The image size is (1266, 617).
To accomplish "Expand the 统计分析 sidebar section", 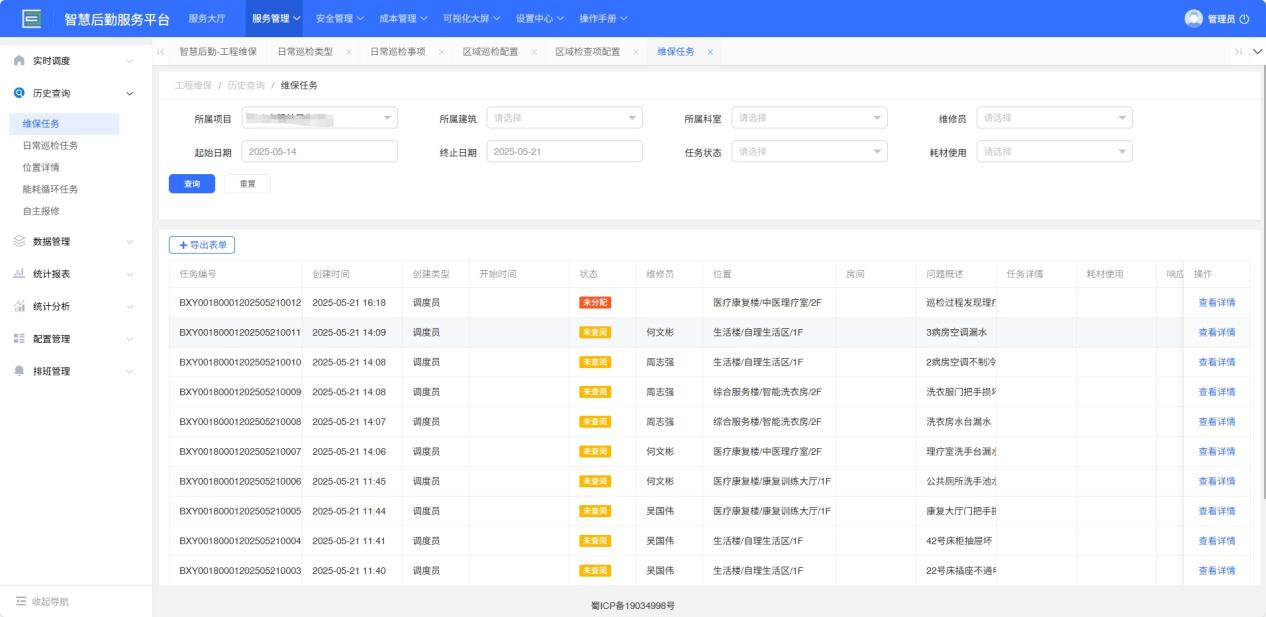I will [x=129, y=306].
